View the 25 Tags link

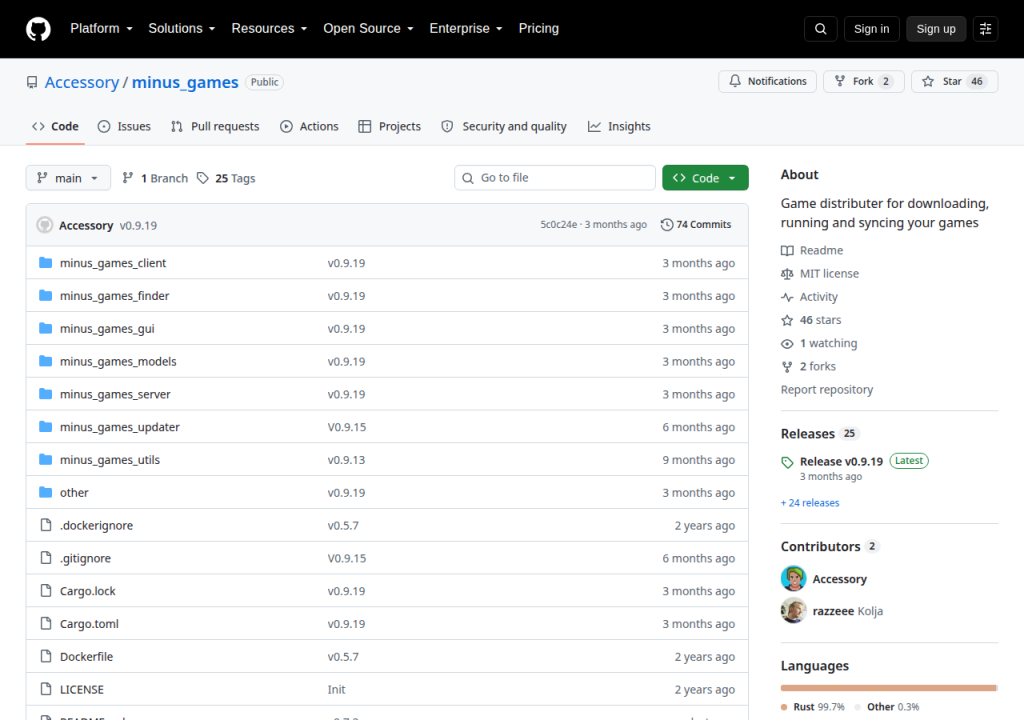(x=226, y=178)
